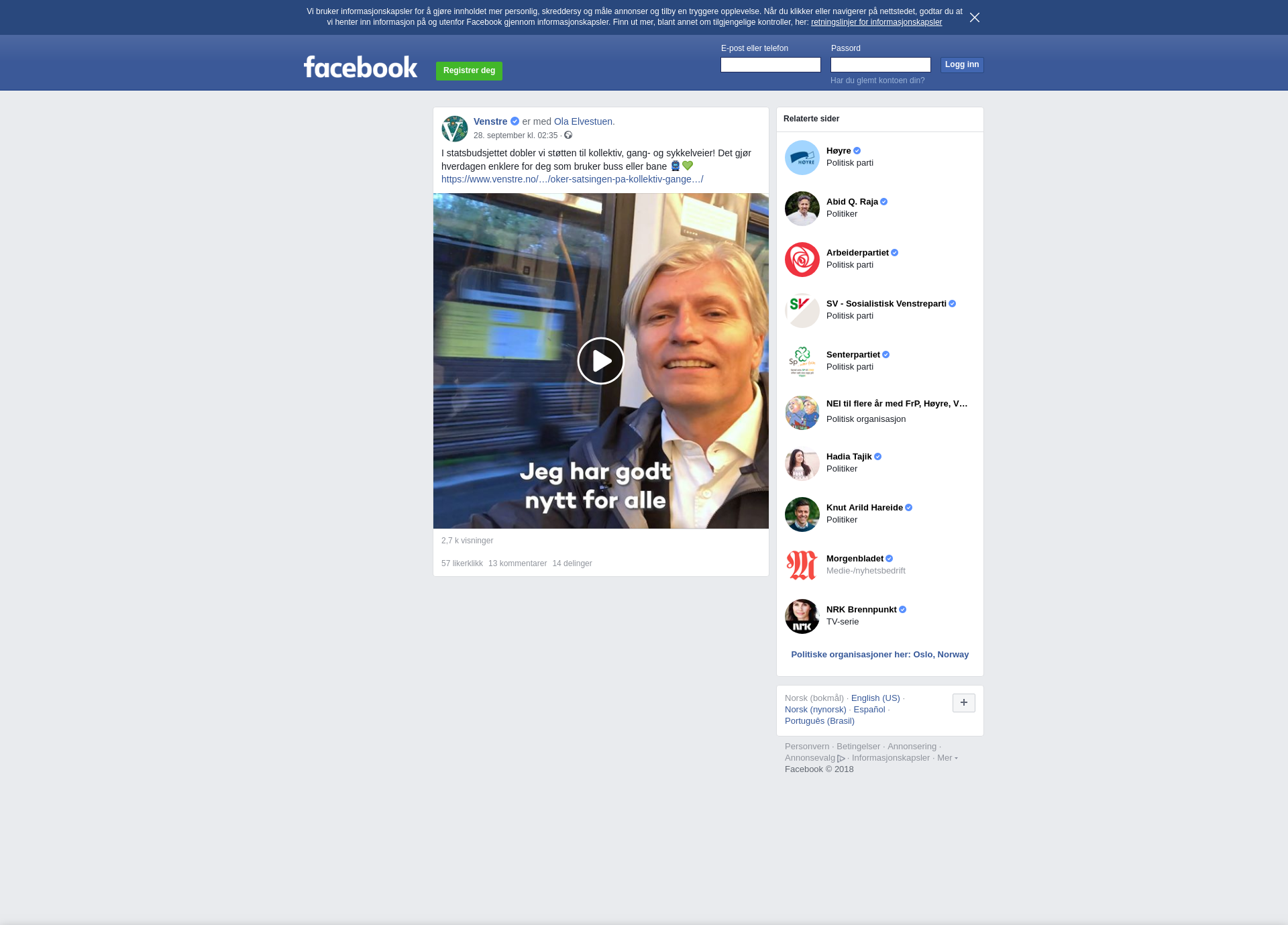Open the forgotten account link

point(877,80)
